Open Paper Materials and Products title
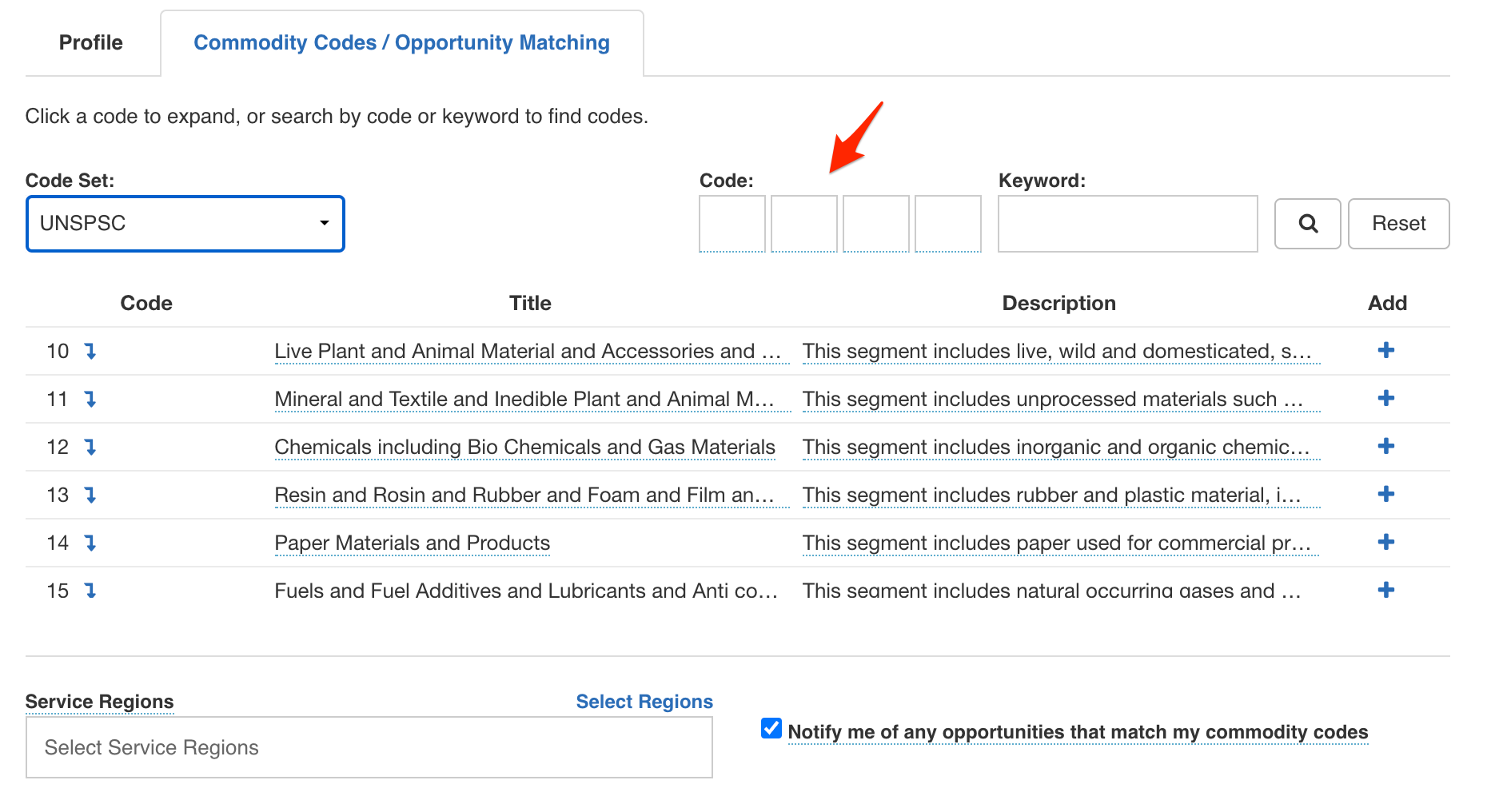Screen dimensions: 1495x812 (x=412, y=543)
